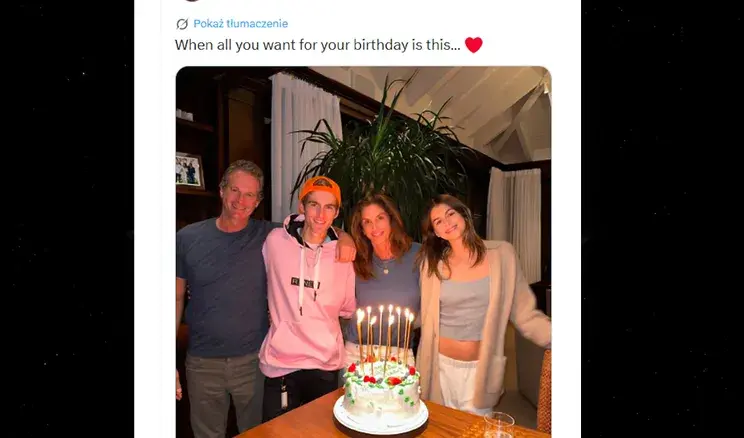Image resolution: width=744 pixels, height=438 pixels.
Task: Click the orange cap in the photo
Action: click(x=320, y=188)
